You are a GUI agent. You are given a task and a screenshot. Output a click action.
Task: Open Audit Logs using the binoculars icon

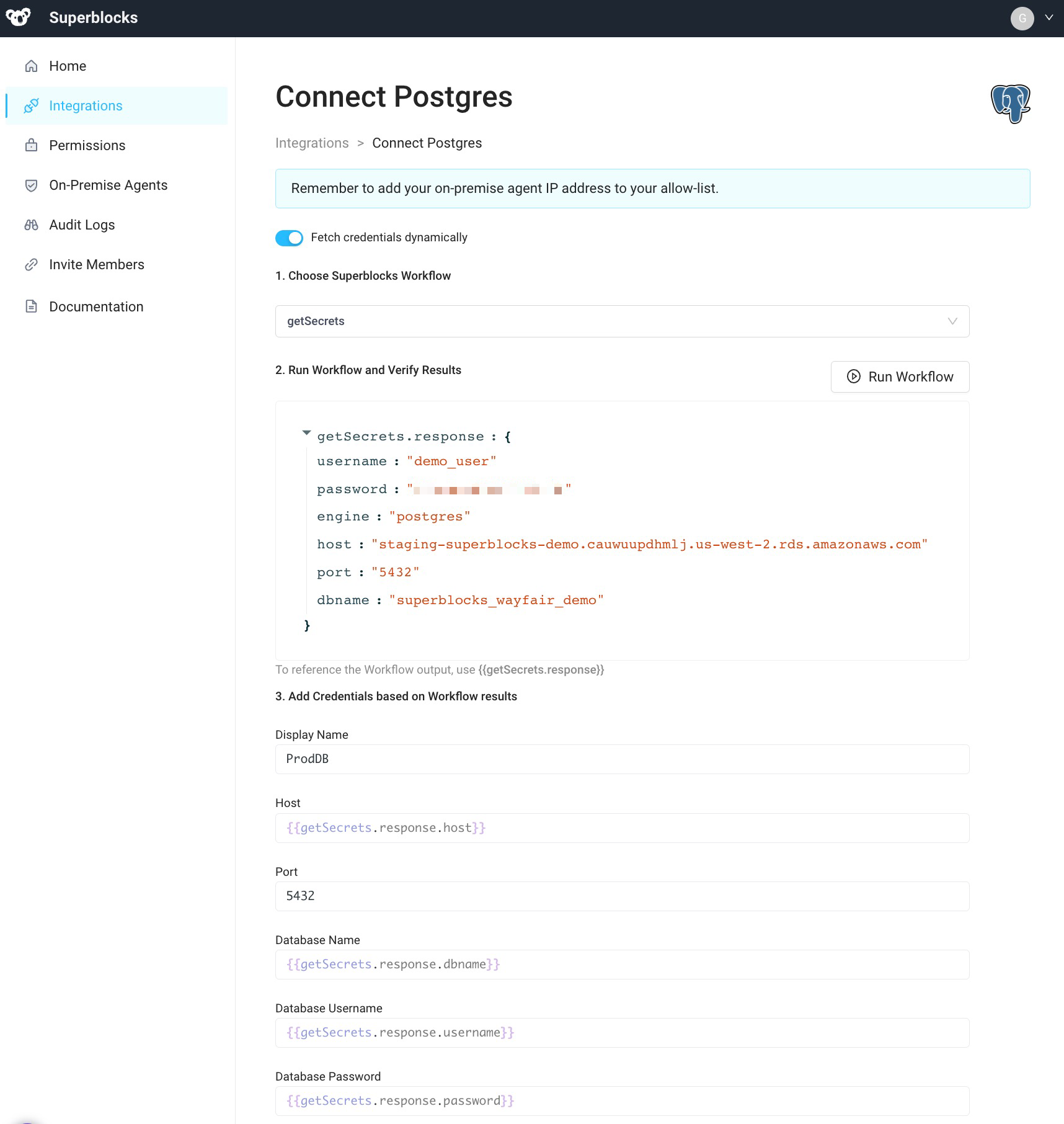point(32,225)
